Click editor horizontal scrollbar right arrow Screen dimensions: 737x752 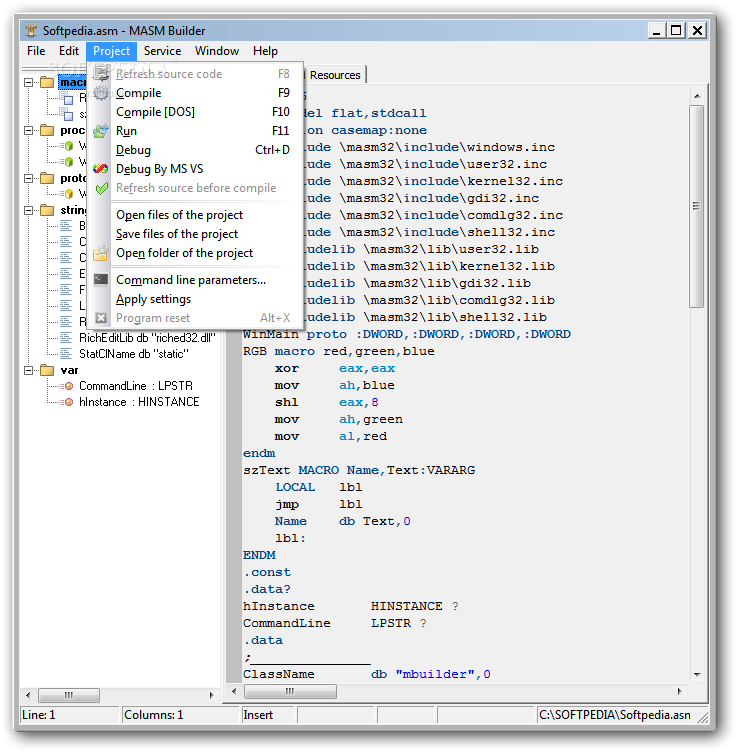[679, 691]
